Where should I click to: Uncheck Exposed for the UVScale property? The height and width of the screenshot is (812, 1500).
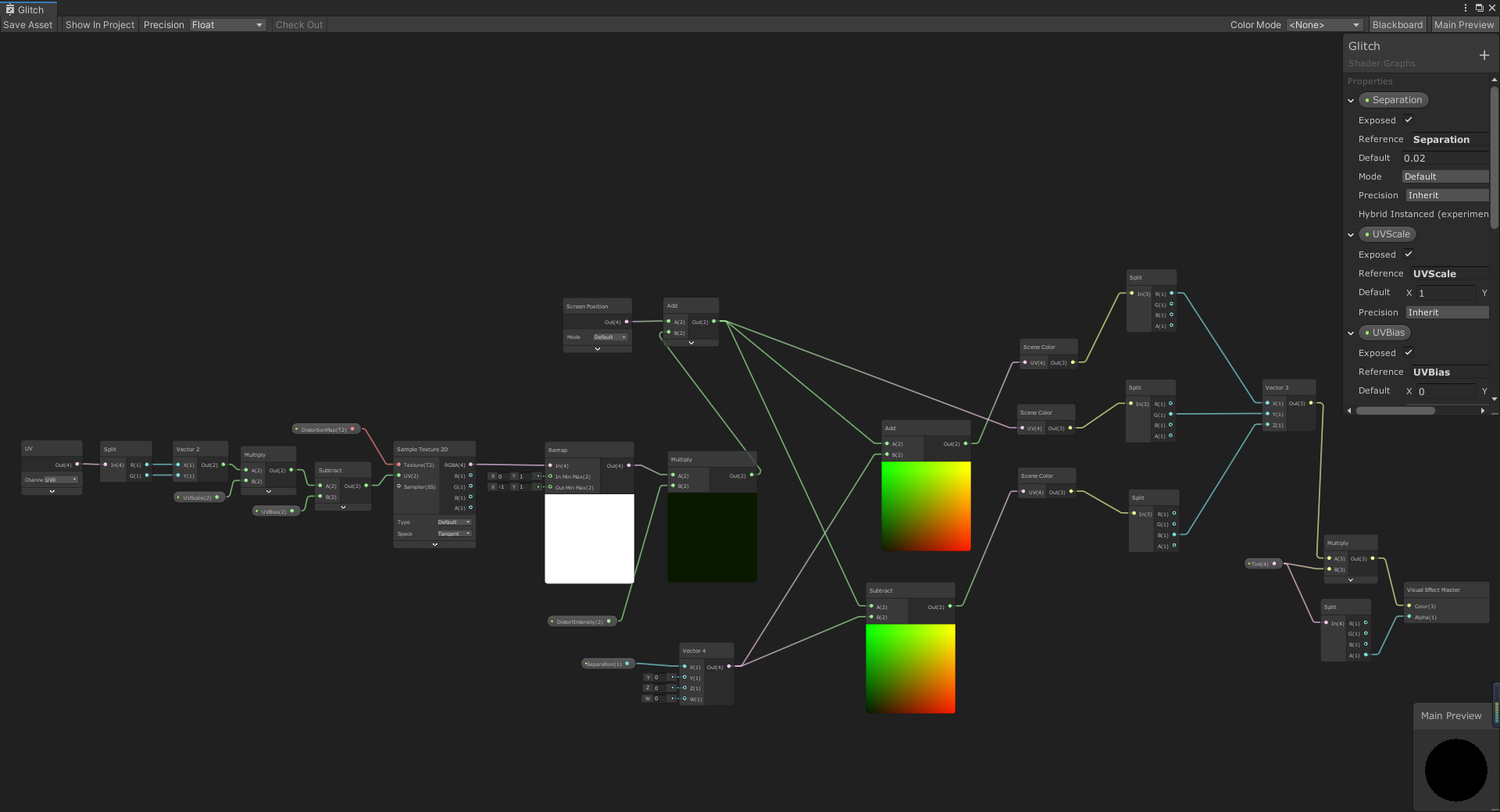coord(1408,254)
